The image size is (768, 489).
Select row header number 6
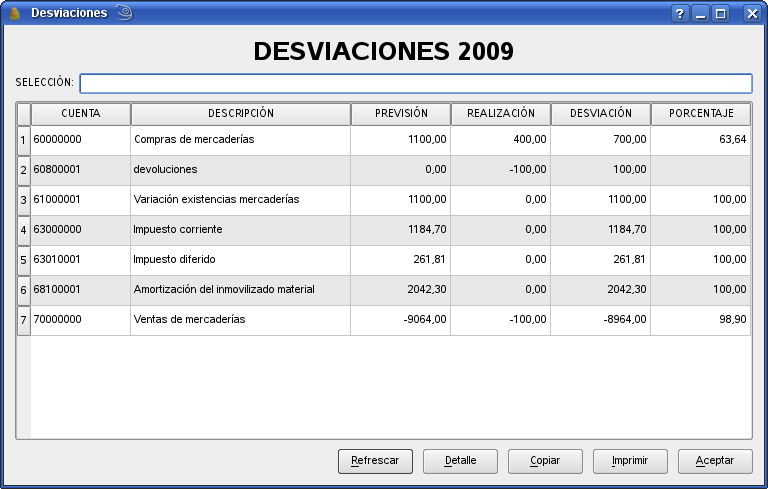(x=24, y=290)
